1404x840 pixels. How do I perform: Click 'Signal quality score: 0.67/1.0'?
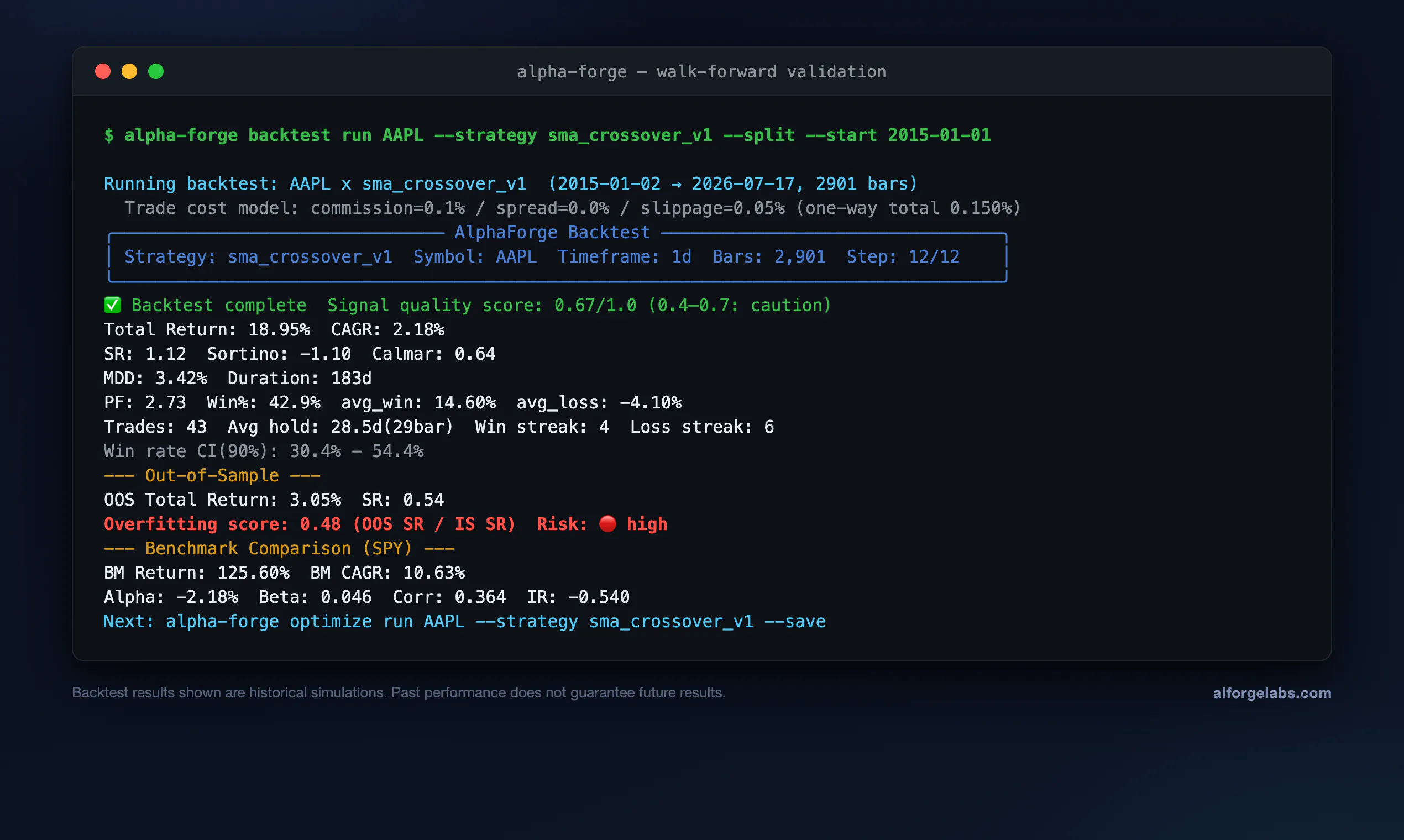482,305
